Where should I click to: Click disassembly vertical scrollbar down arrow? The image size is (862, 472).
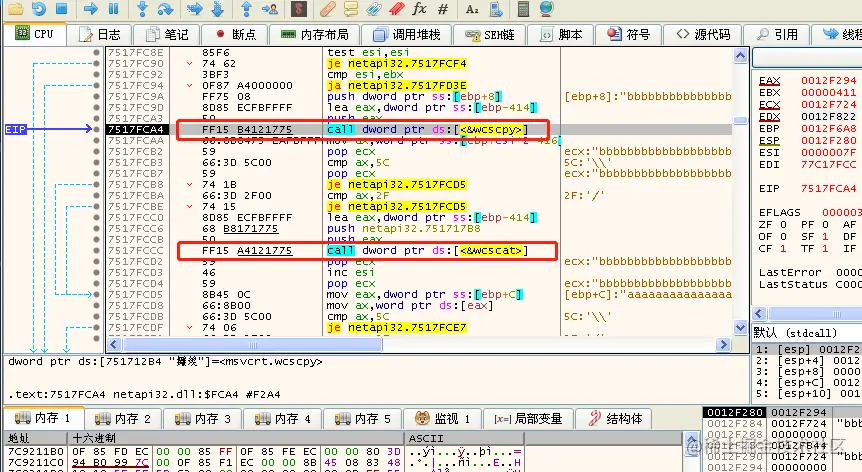click(x=741, y=327)
